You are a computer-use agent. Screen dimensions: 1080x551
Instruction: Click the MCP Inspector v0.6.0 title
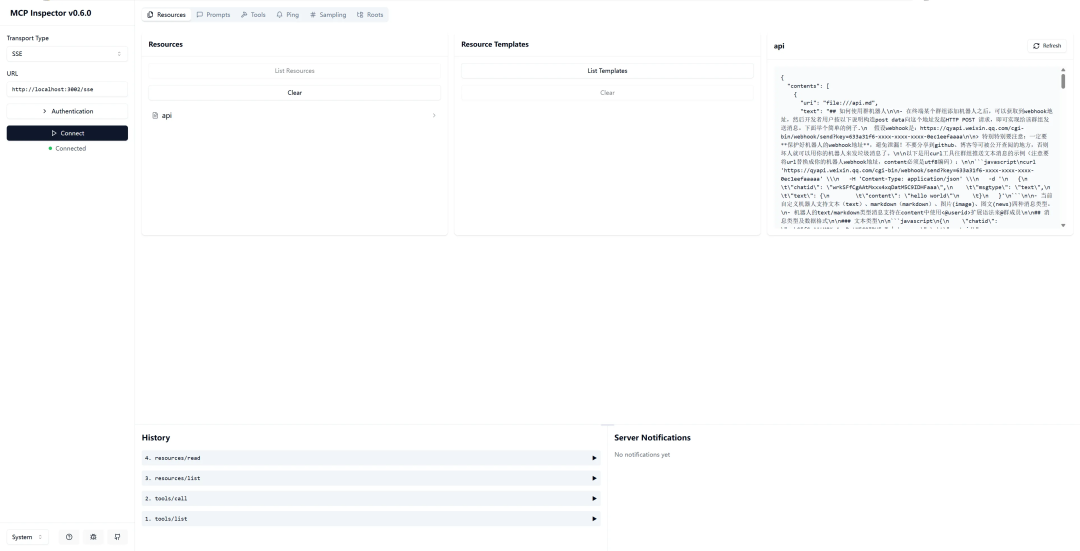click(x=50, y=13)
